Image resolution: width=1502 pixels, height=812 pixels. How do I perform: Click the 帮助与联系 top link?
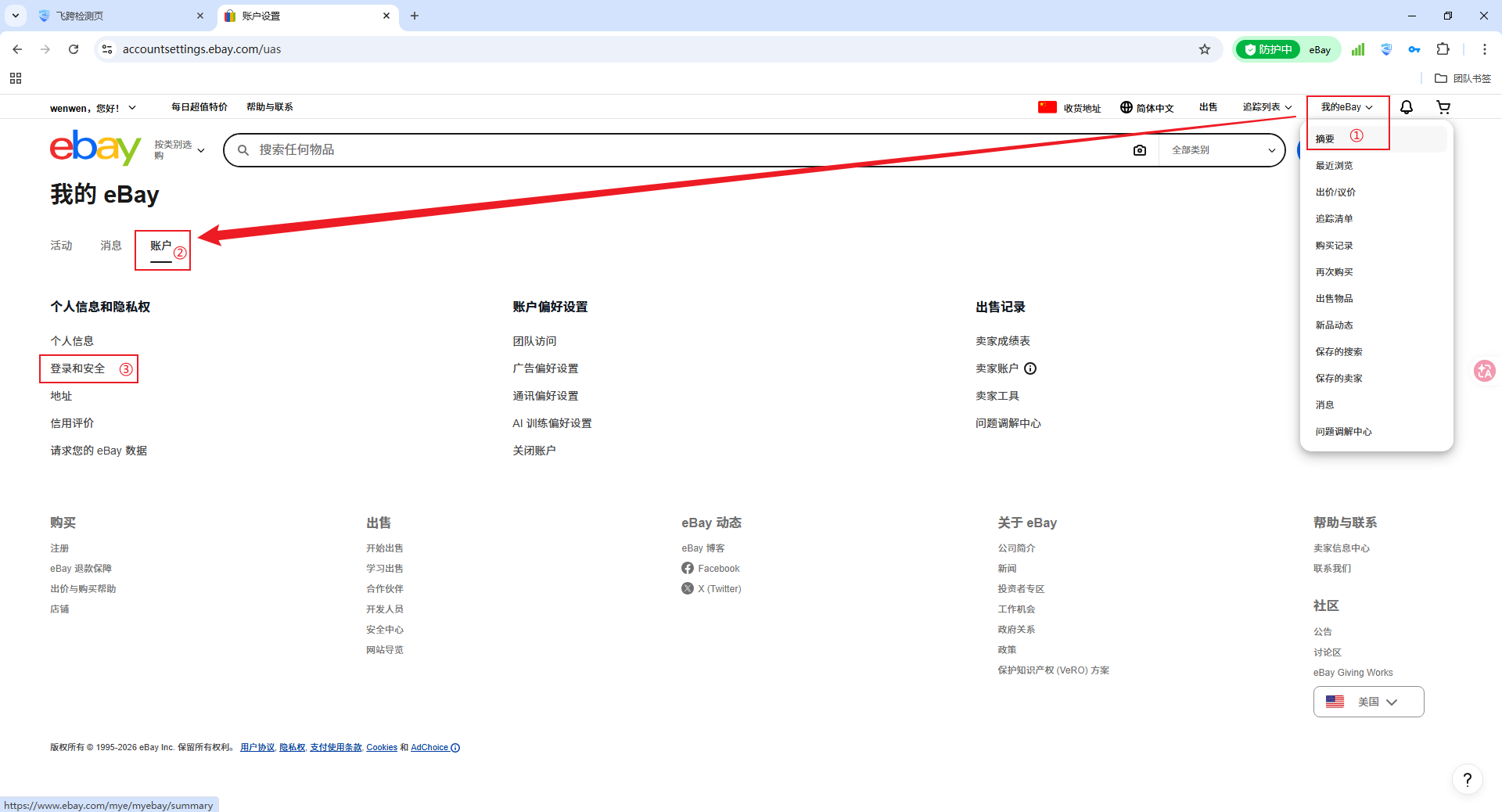(x=270, y=107)
